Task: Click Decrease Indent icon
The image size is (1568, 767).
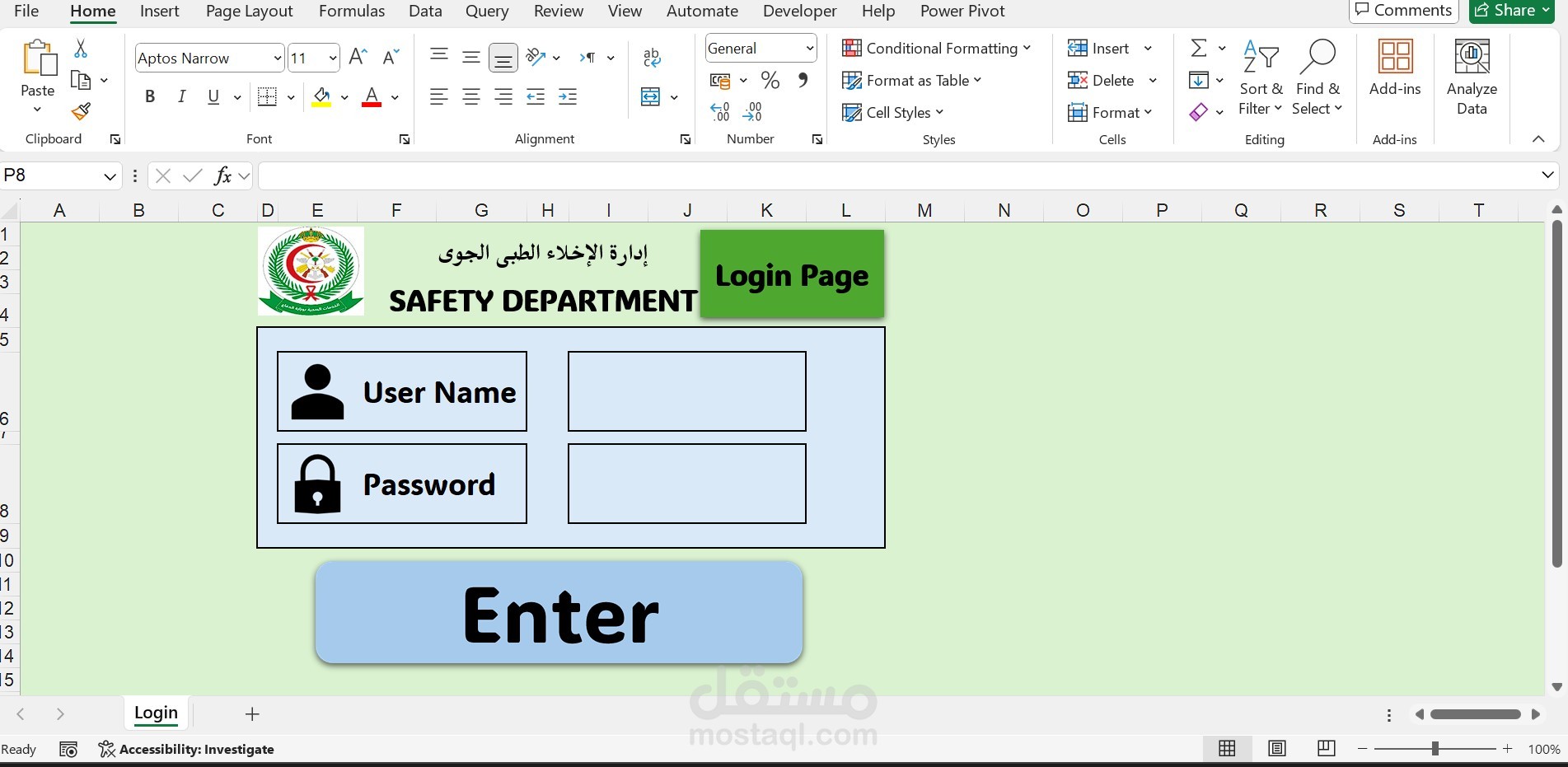Action: coord(536,96)
